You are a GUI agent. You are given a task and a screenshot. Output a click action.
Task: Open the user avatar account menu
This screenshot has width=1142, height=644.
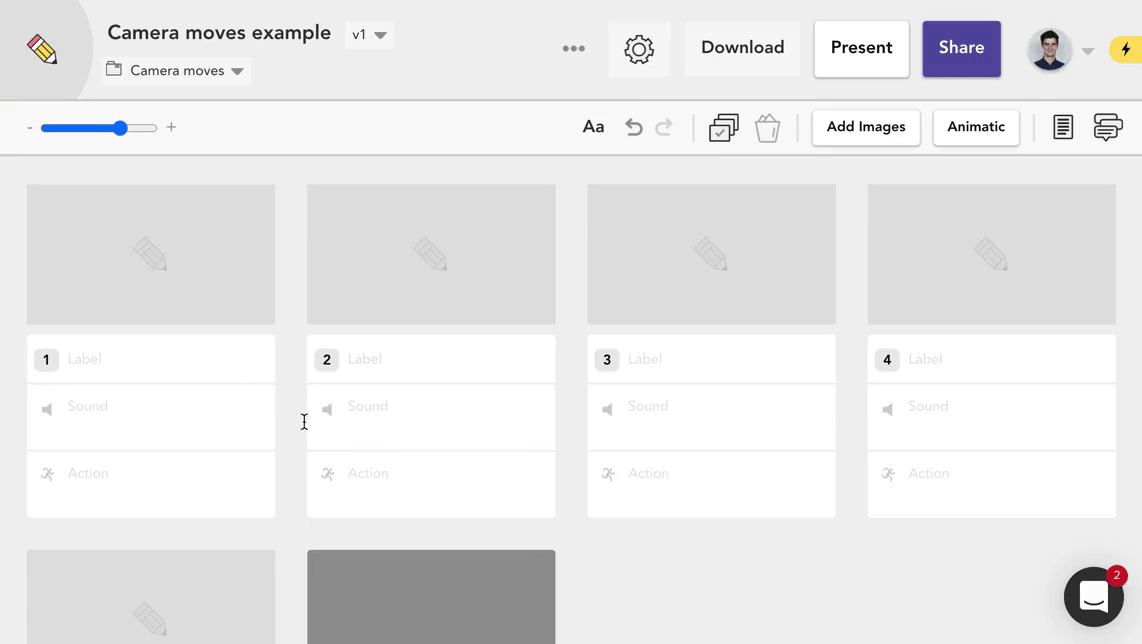(x=1050, y=49)
